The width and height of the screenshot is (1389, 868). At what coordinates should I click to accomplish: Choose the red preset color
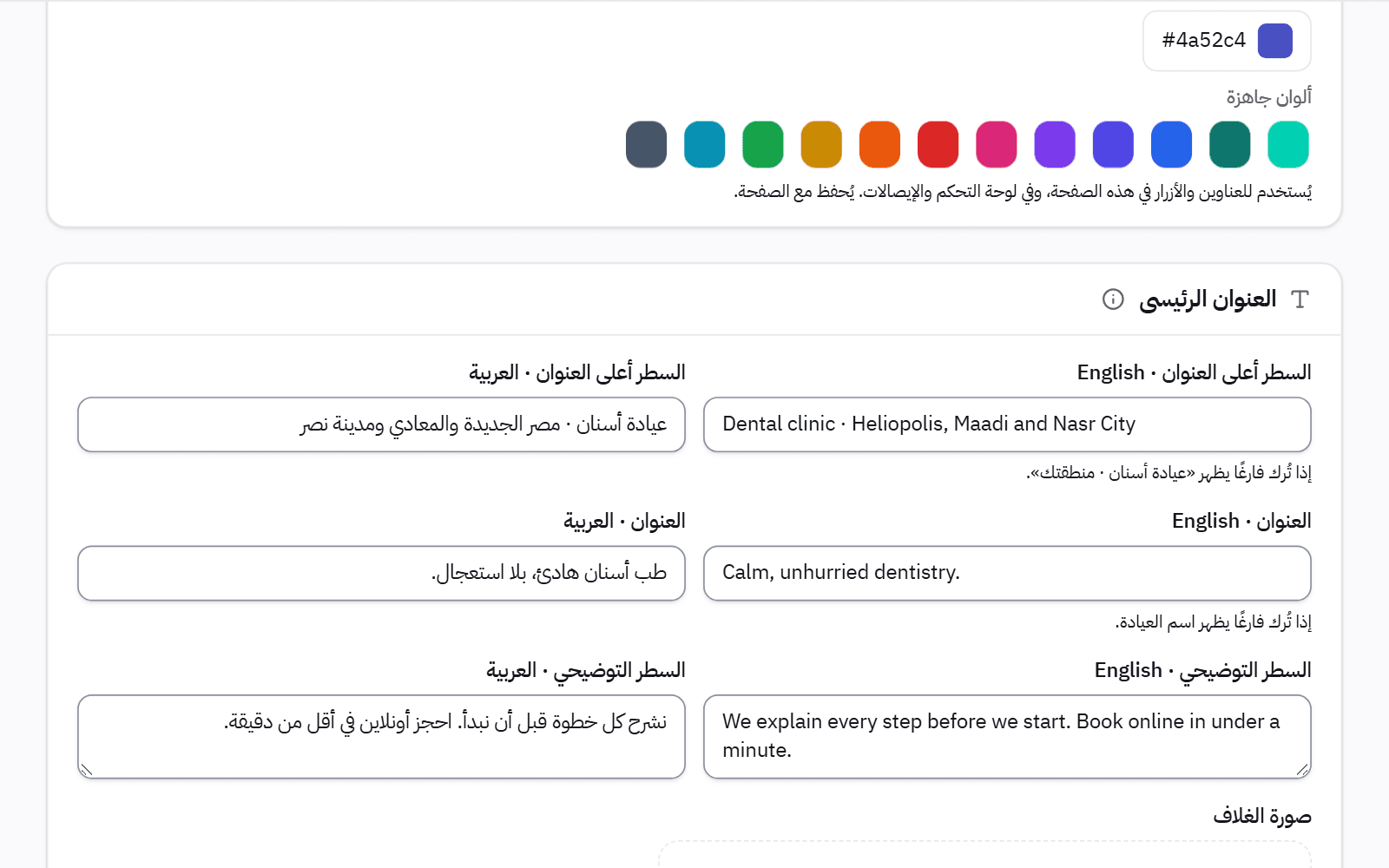pyautogui.click(x=938, y=144)
